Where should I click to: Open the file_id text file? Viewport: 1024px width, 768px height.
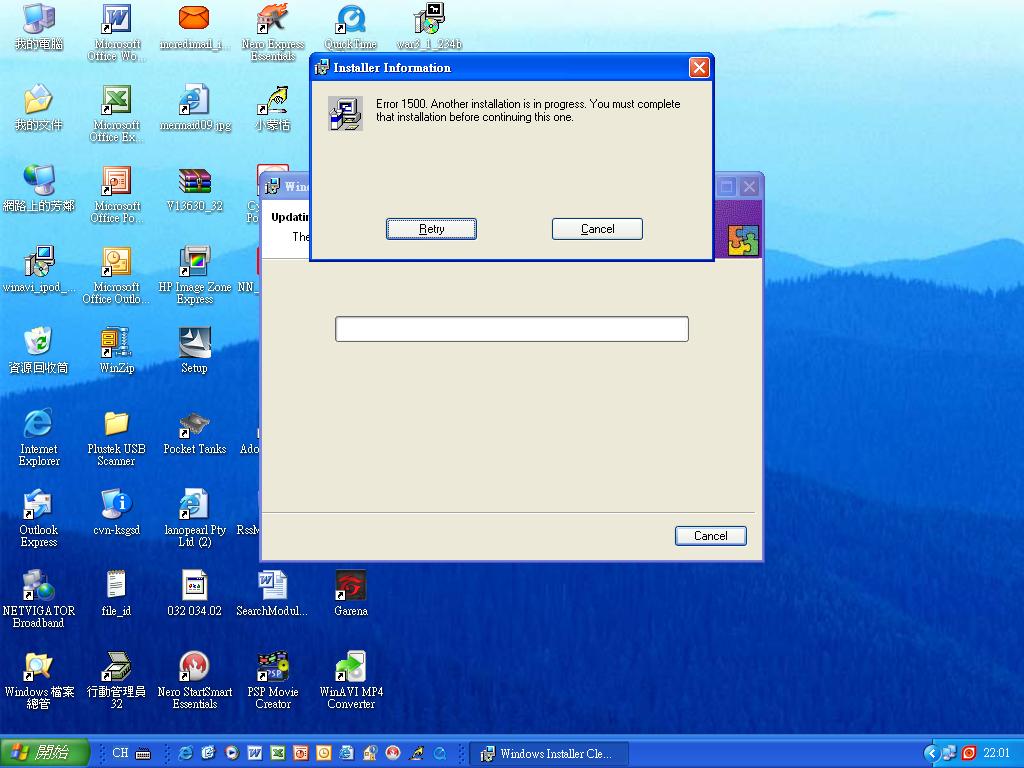[x=116, y=594]
